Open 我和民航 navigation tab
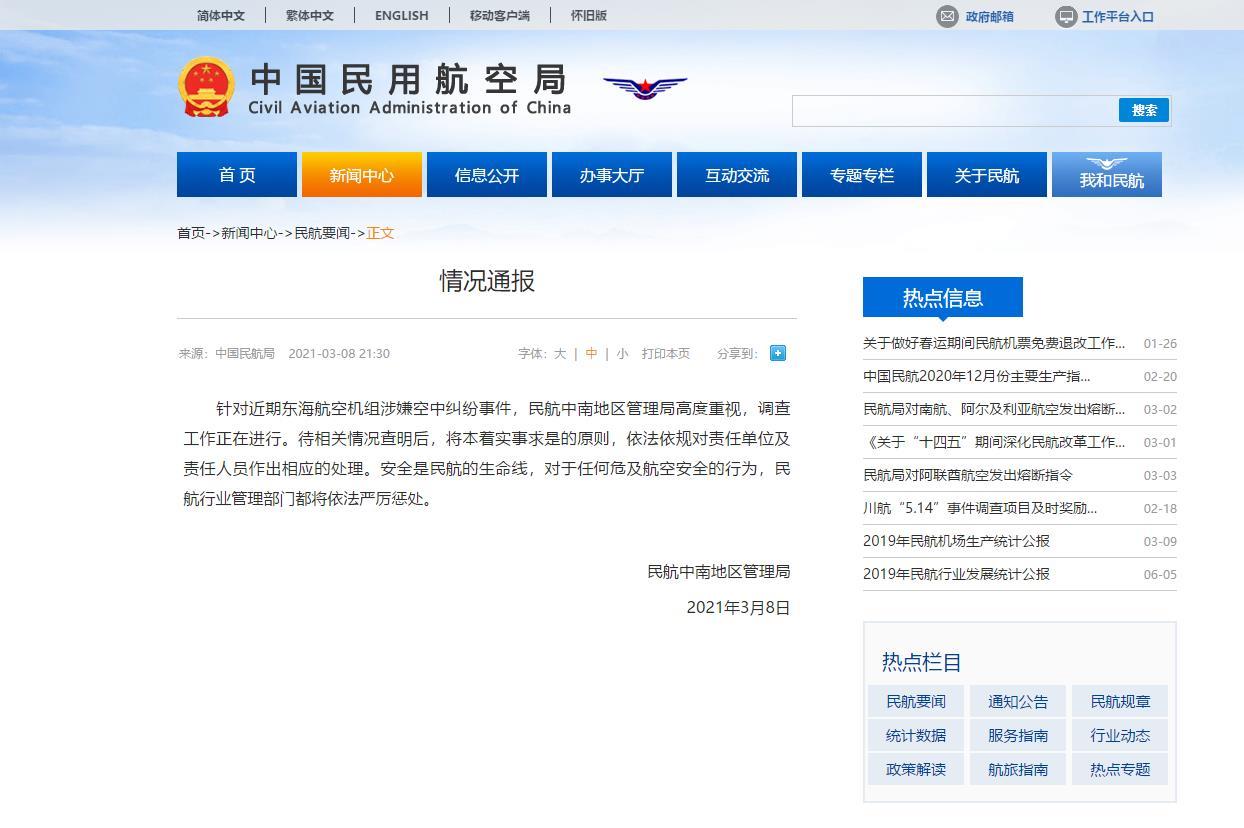Image resolution: width=1244 pixels, height=828 pixels. [x=1107, y=175]
